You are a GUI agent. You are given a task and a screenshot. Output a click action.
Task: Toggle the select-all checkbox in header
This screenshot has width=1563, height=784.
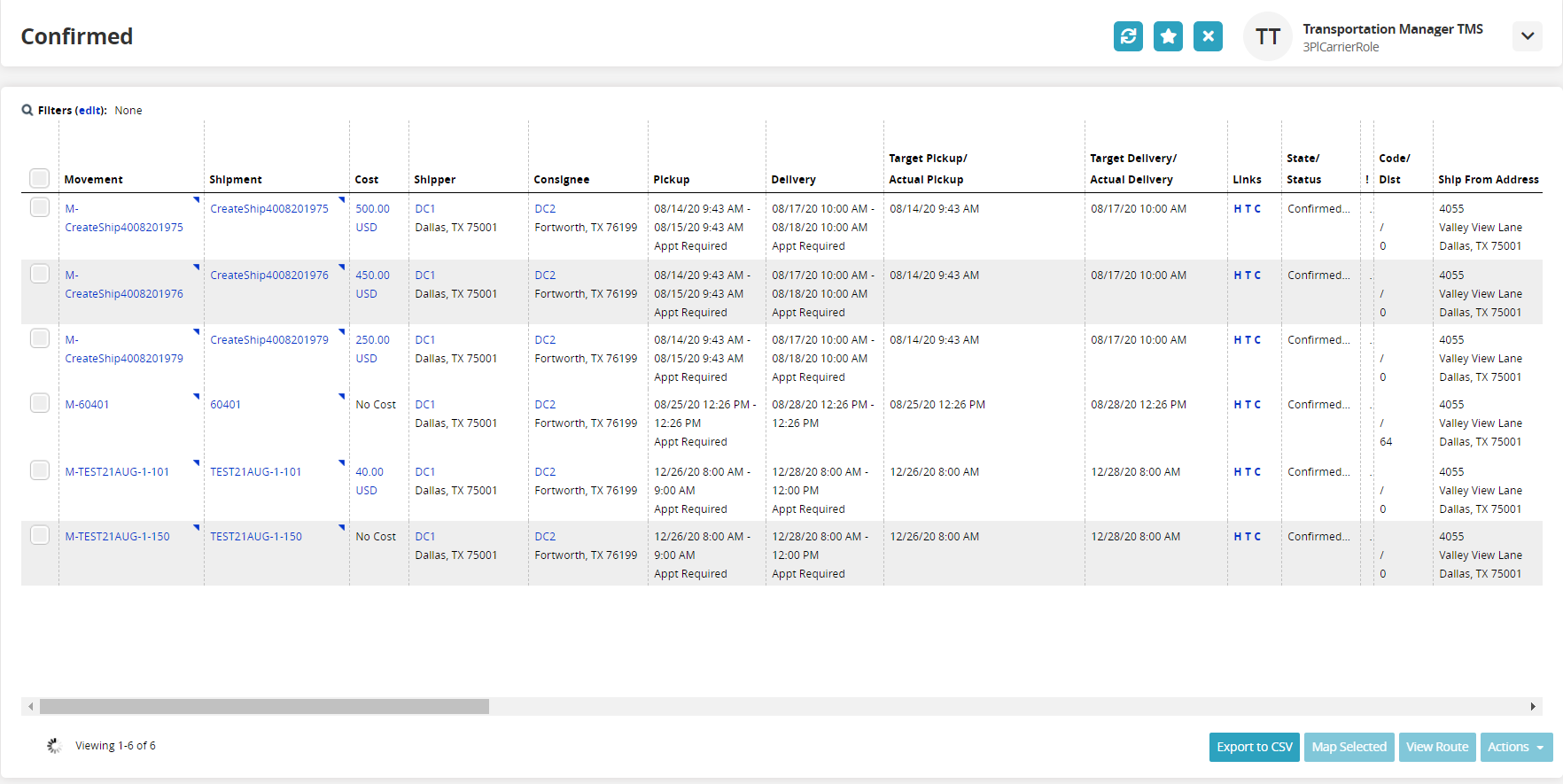[40, 178]
